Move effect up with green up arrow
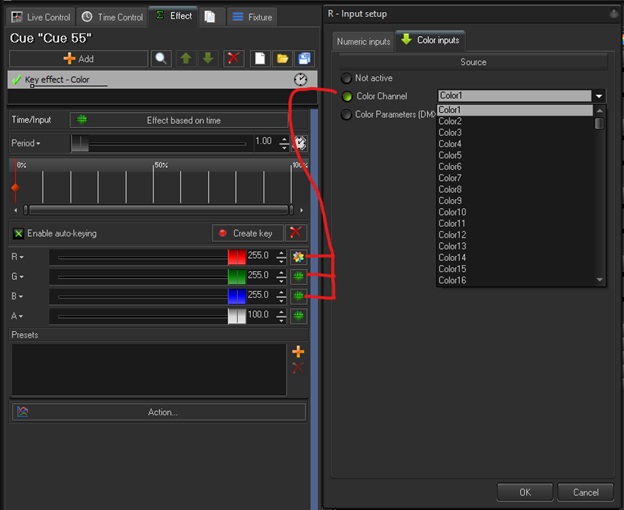Image resolution: width=624 pixels, height=510 pixels. coord(186,59)
